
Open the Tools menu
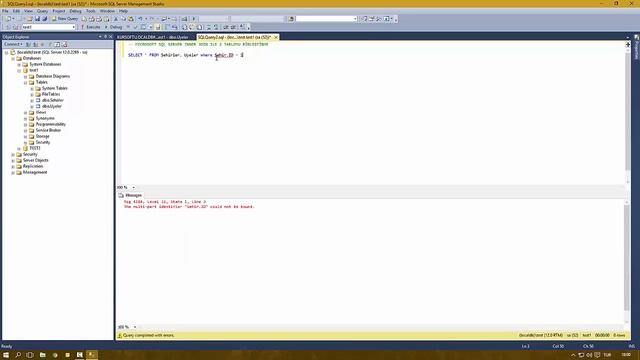click(x=91, y=11)
